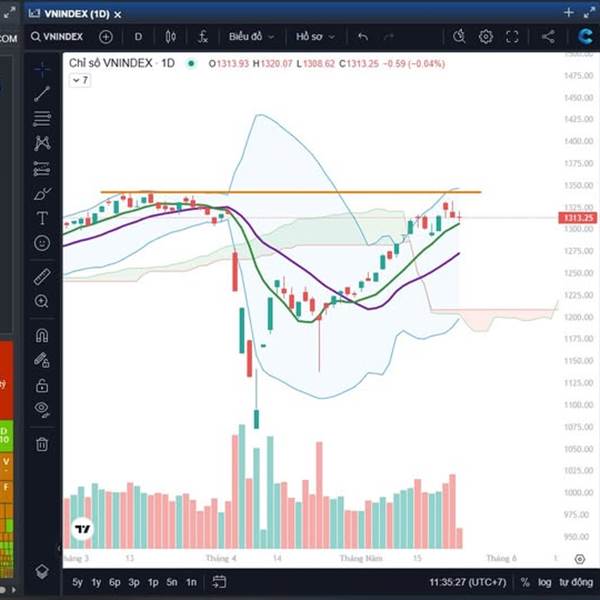Viewport: 600px width, 600px height.
Task: Share the chart snapshot
Action: click(x=548, y=37)
